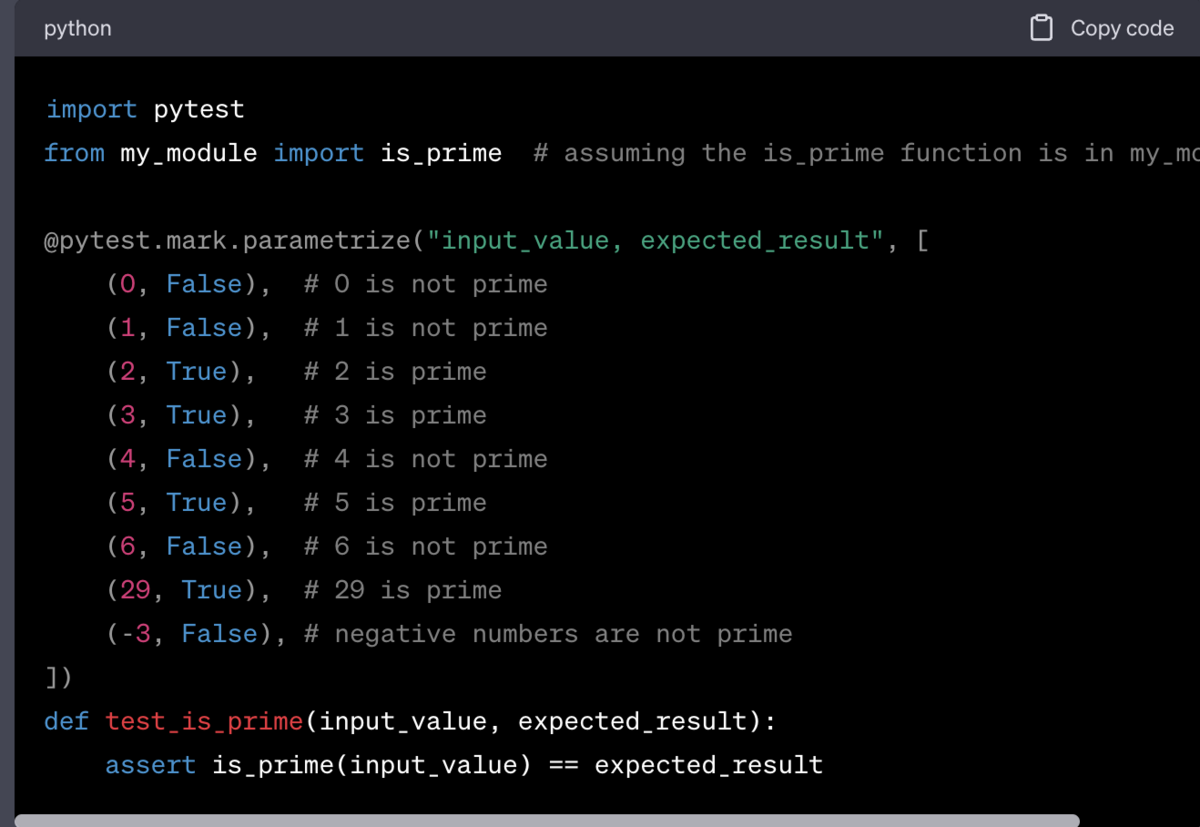The image size is (1200, 827).
Task: Click the comment saying 3 is prime
Action: [394, 415]
